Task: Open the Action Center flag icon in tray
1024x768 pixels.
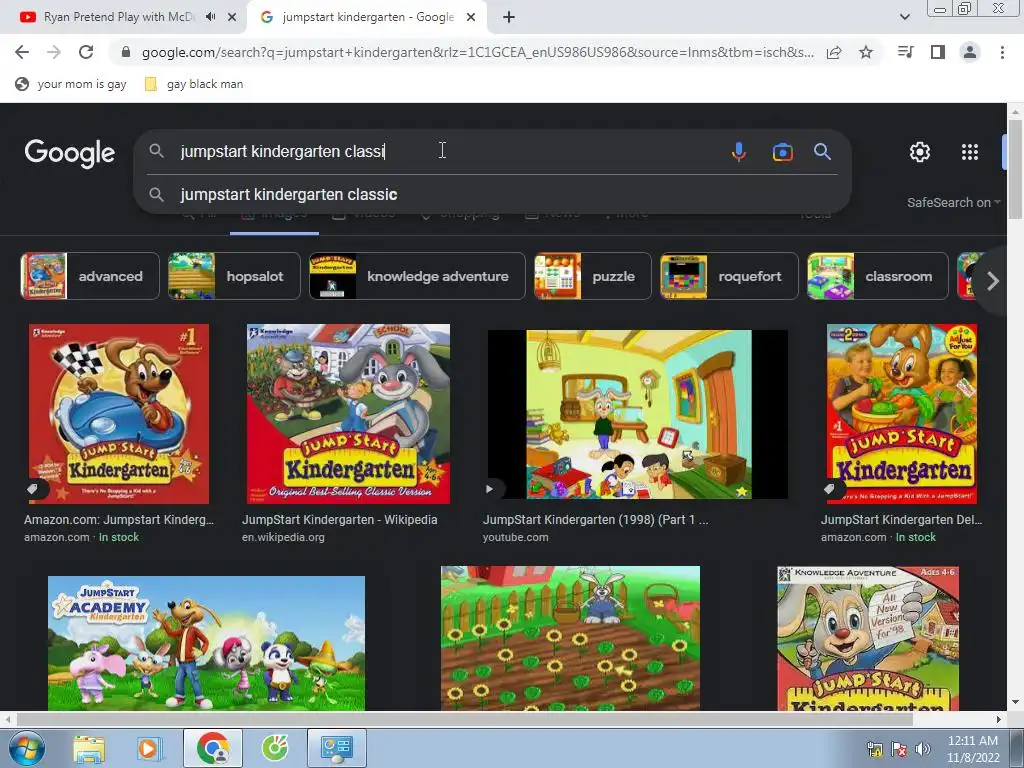Action: click(899, 749)
